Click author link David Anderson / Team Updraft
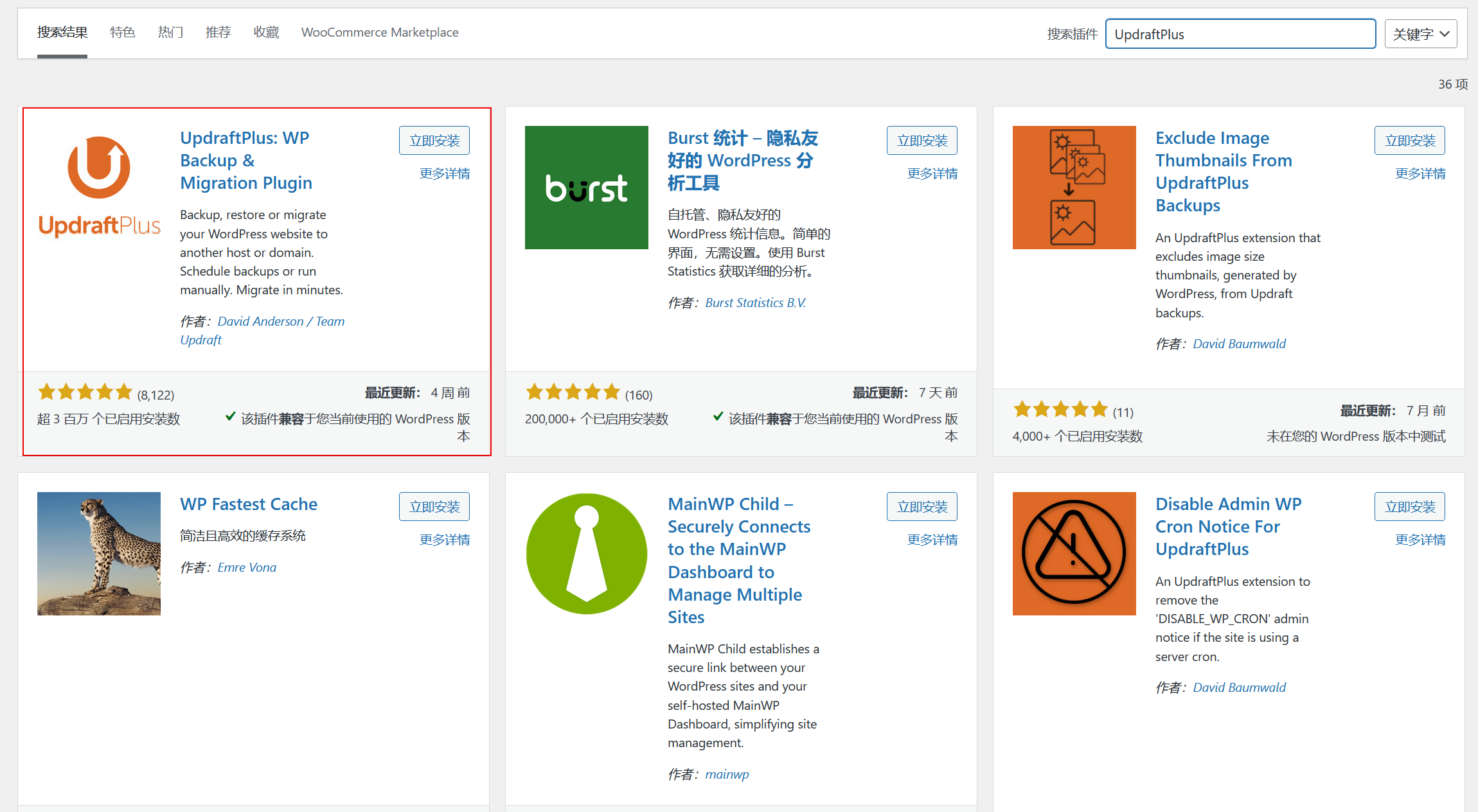Viewport: 1478px width, 812px height. point(281,321)
